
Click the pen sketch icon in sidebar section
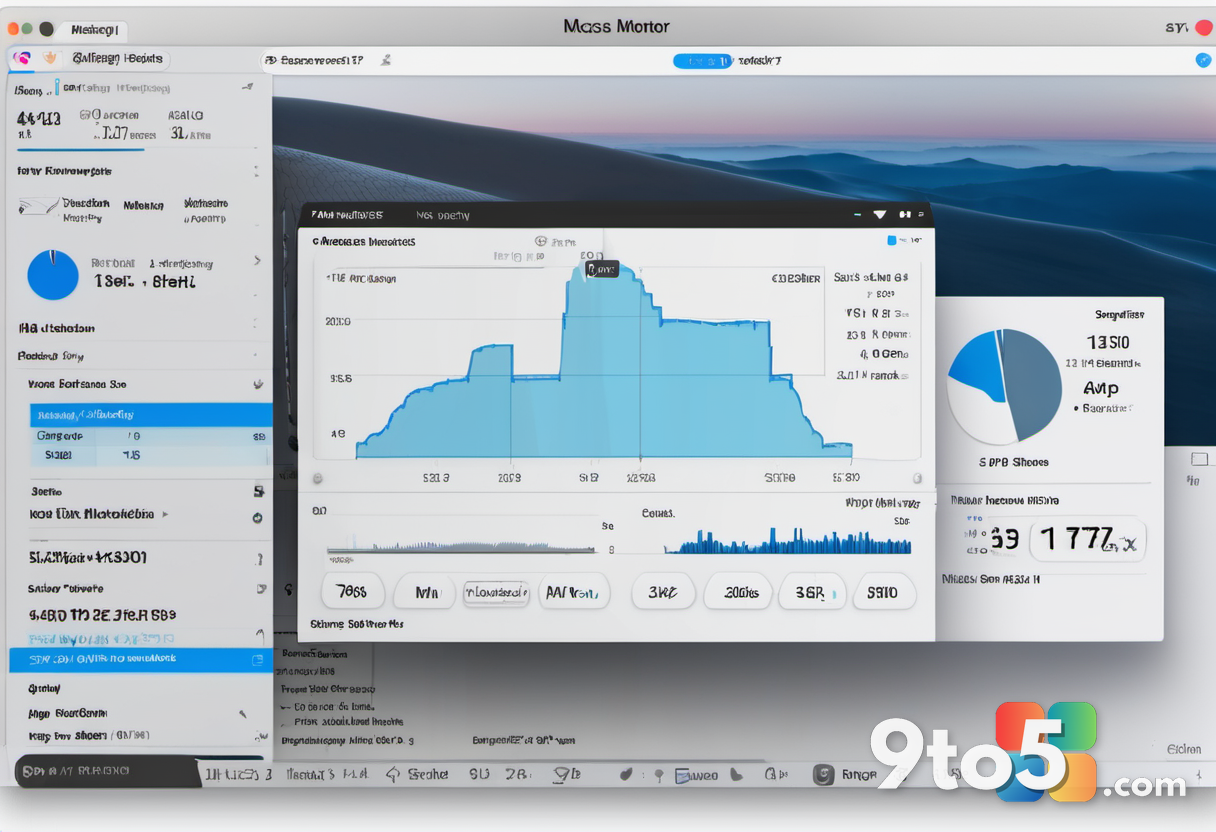(x=37, y=207)
